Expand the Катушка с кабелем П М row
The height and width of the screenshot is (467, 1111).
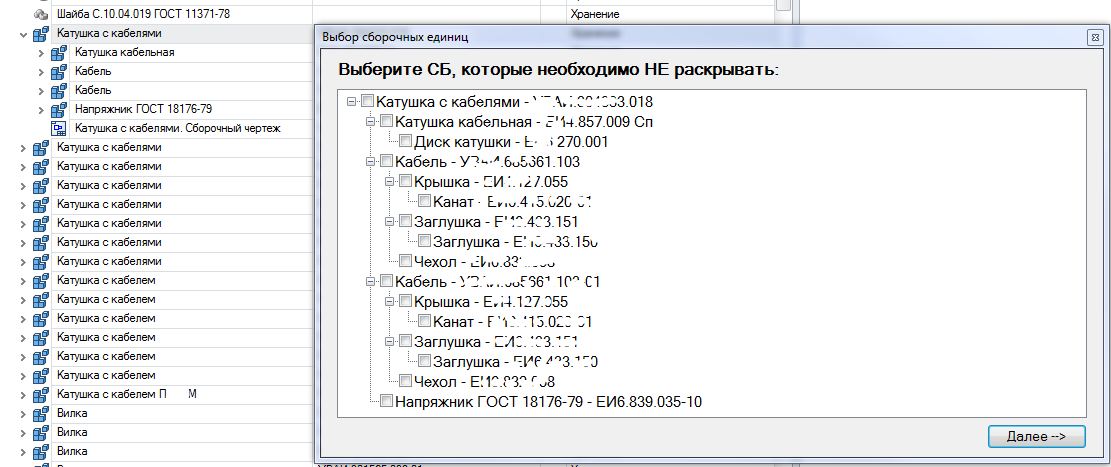23,395
